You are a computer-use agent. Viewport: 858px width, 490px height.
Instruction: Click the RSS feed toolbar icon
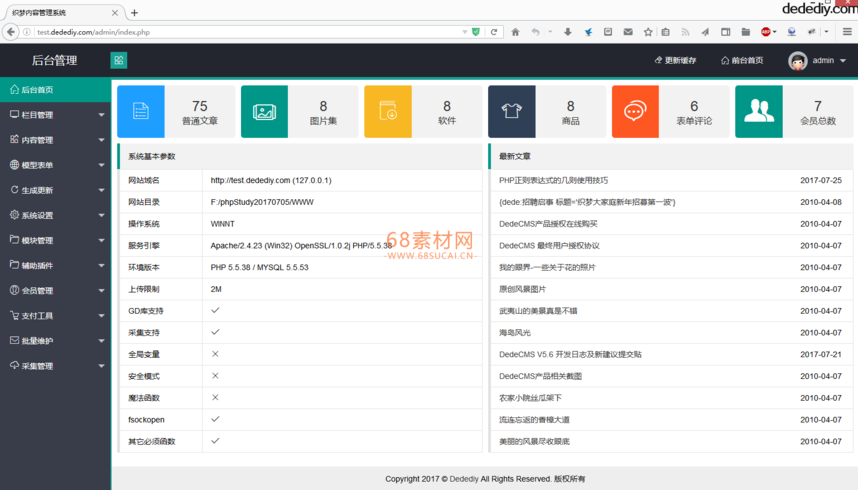pyautogui.click(x=685, y=32)
